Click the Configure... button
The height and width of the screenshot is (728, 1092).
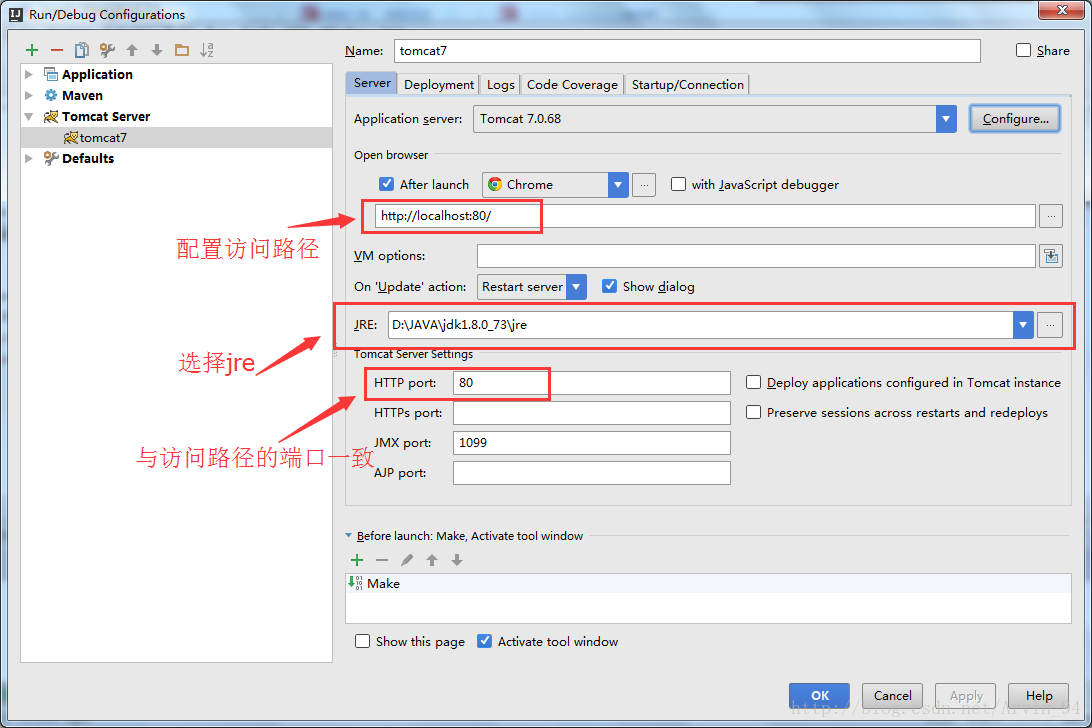[1015, 118]
